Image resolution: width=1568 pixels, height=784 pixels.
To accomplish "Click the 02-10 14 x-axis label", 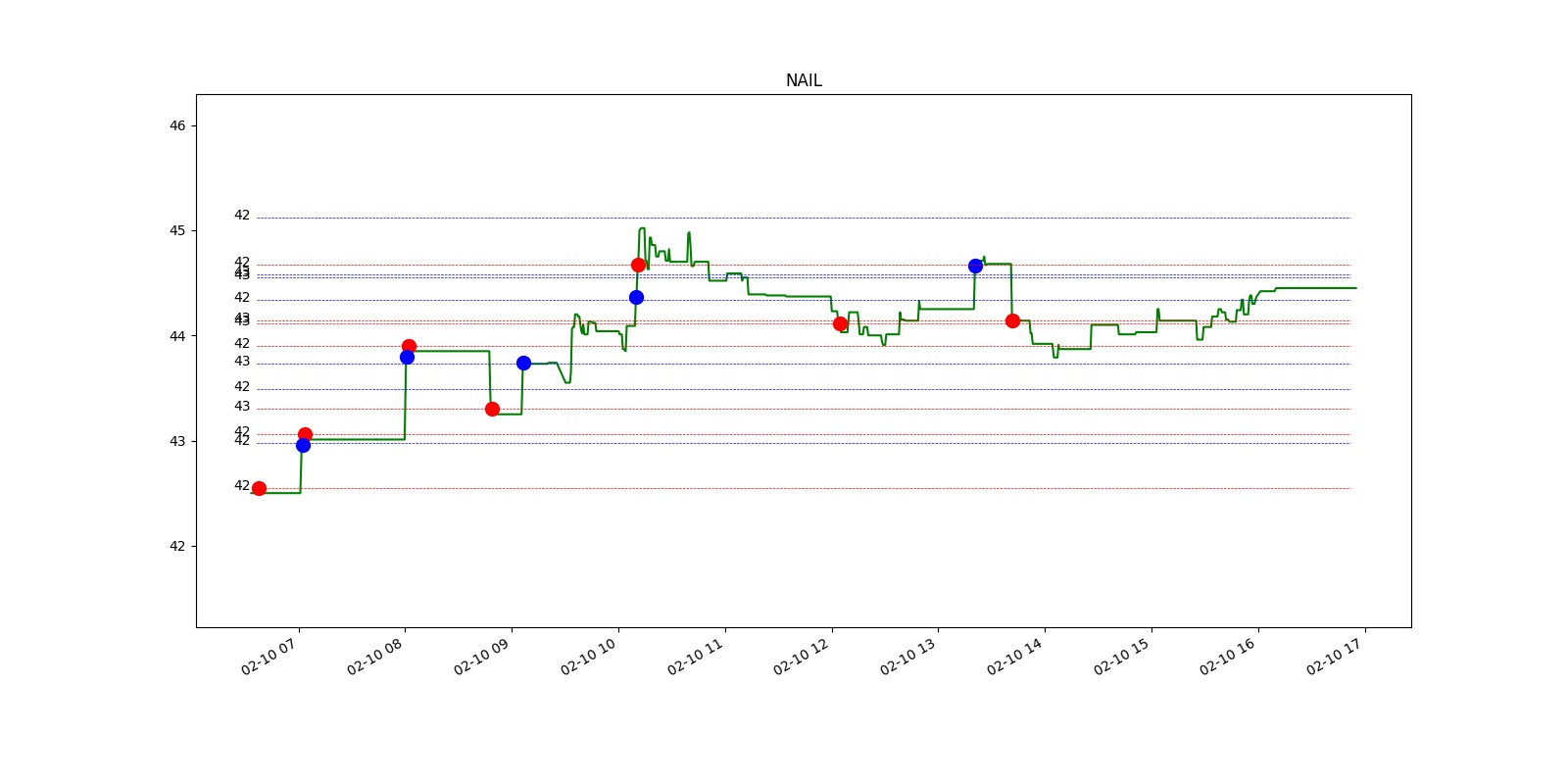I will click(x=1015, y=657).
